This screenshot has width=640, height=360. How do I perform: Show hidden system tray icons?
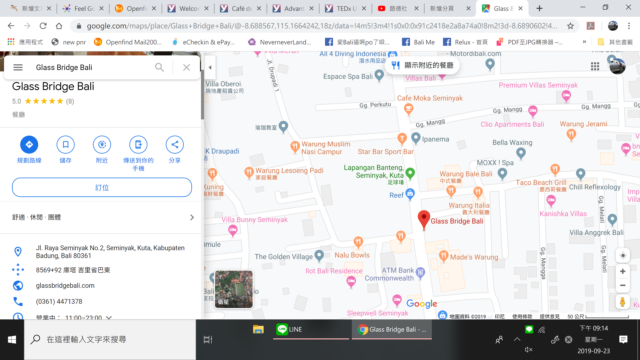point(517,339)
